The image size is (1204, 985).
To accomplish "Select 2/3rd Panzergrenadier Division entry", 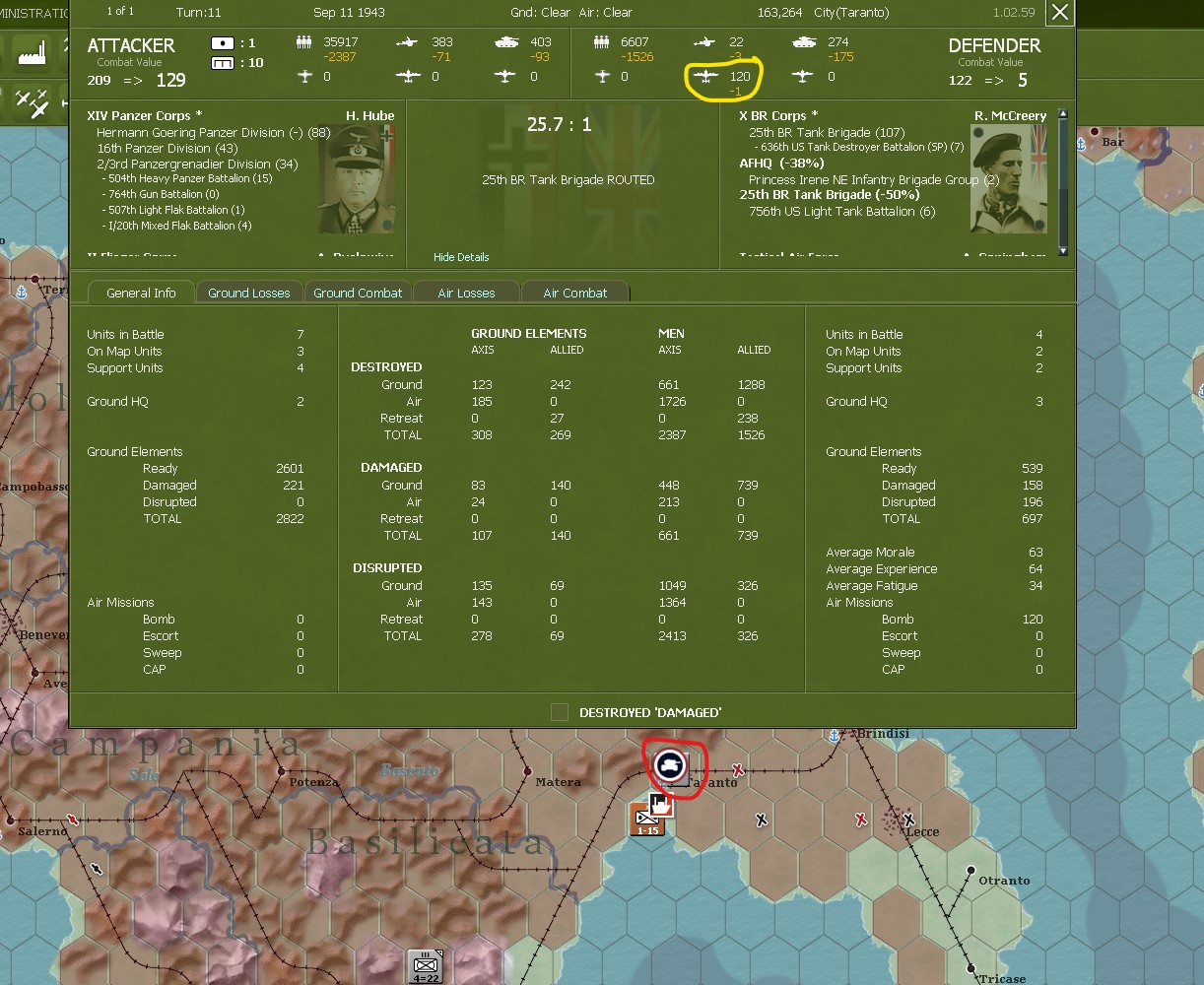I will (x=197, y=164).
